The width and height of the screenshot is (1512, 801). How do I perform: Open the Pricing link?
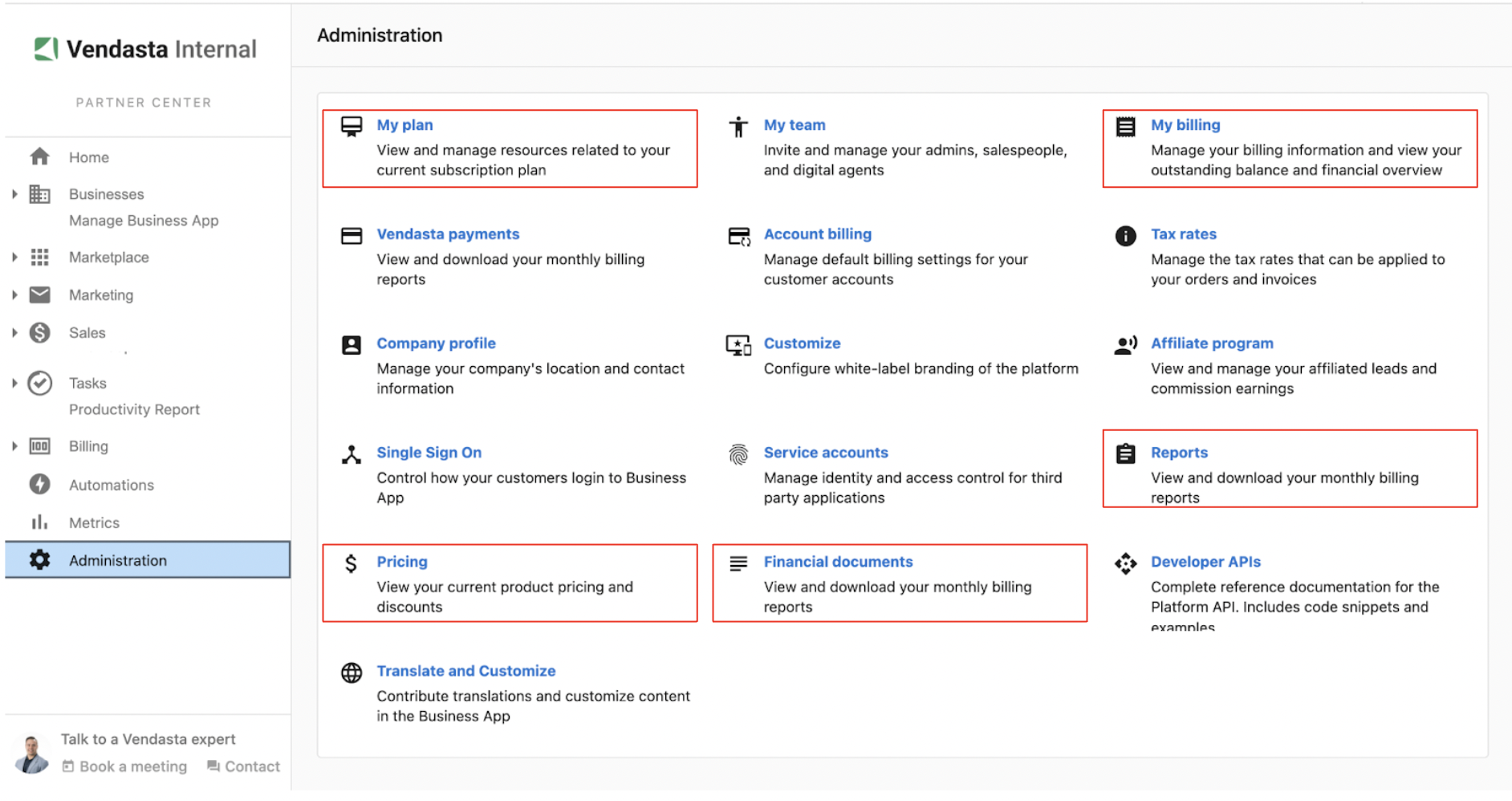tap(402, 562)
